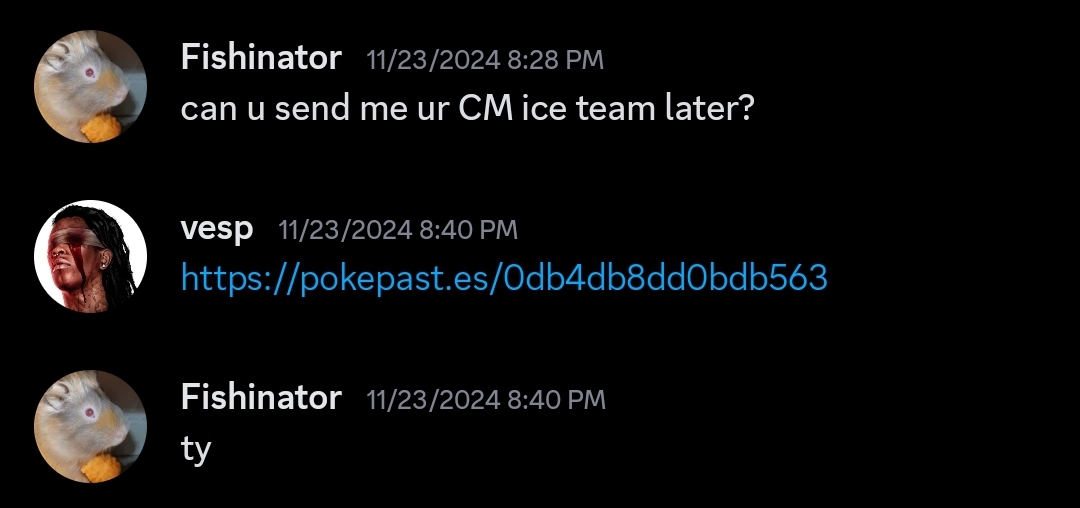Open the pokepast.es team link
Viewport: 1080px width, 508px height.
click(x=504, y=277)
